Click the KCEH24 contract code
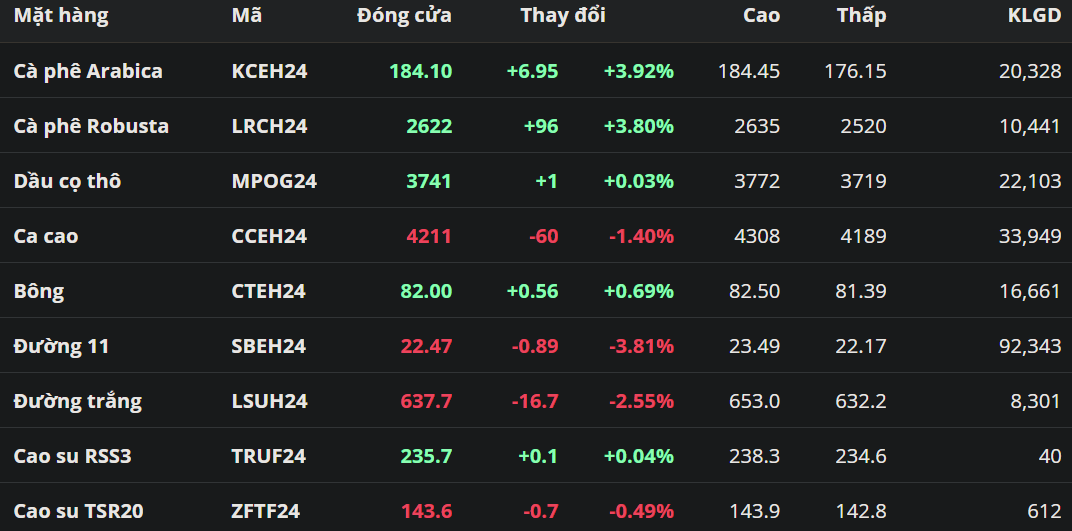Screen dimensions: 1072x531 point(268,71)
